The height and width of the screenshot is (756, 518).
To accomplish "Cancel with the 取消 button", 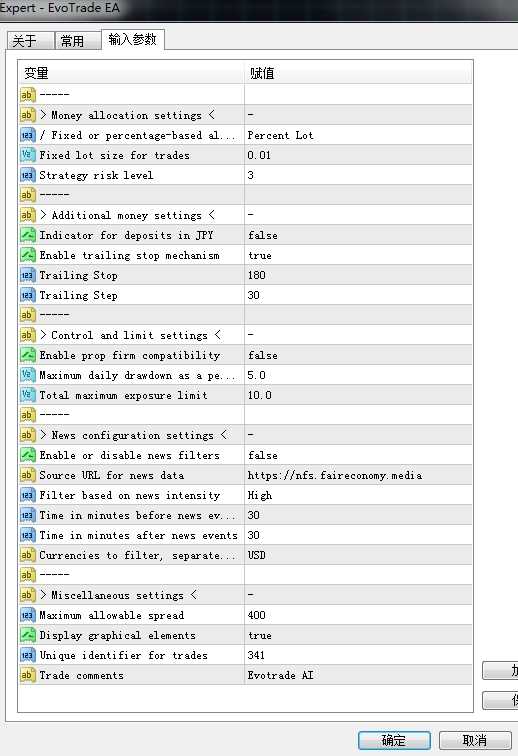I will 475,740.
